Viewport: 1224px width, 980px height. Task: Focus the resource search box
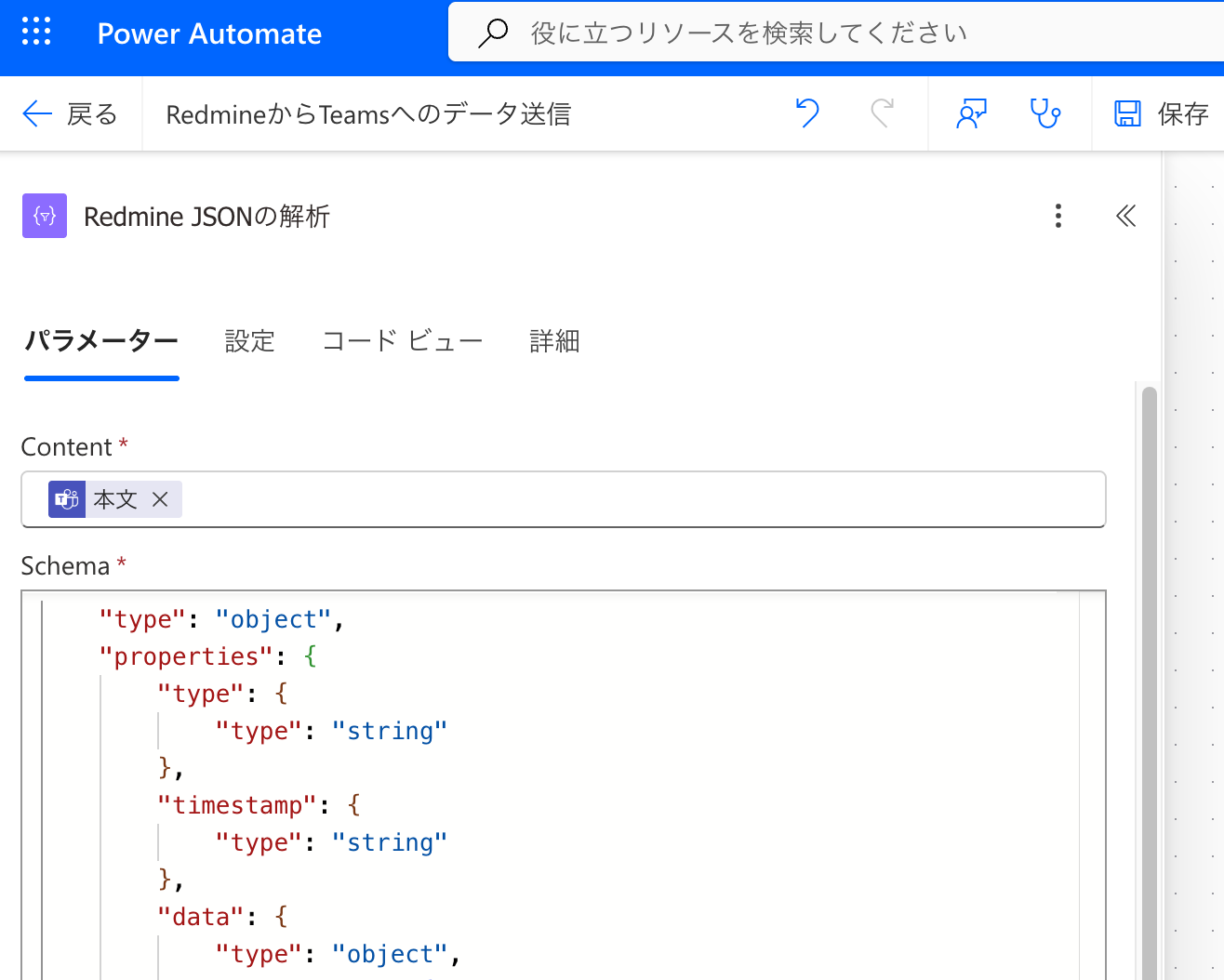(x=836, y=33)
